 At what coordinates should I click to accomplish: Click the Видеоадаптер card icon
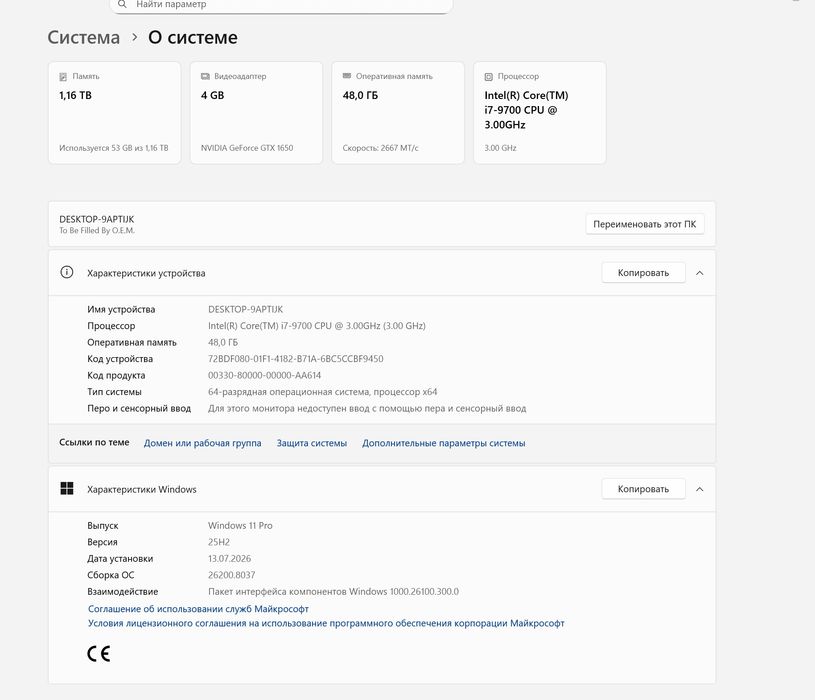tap(205, 76)
